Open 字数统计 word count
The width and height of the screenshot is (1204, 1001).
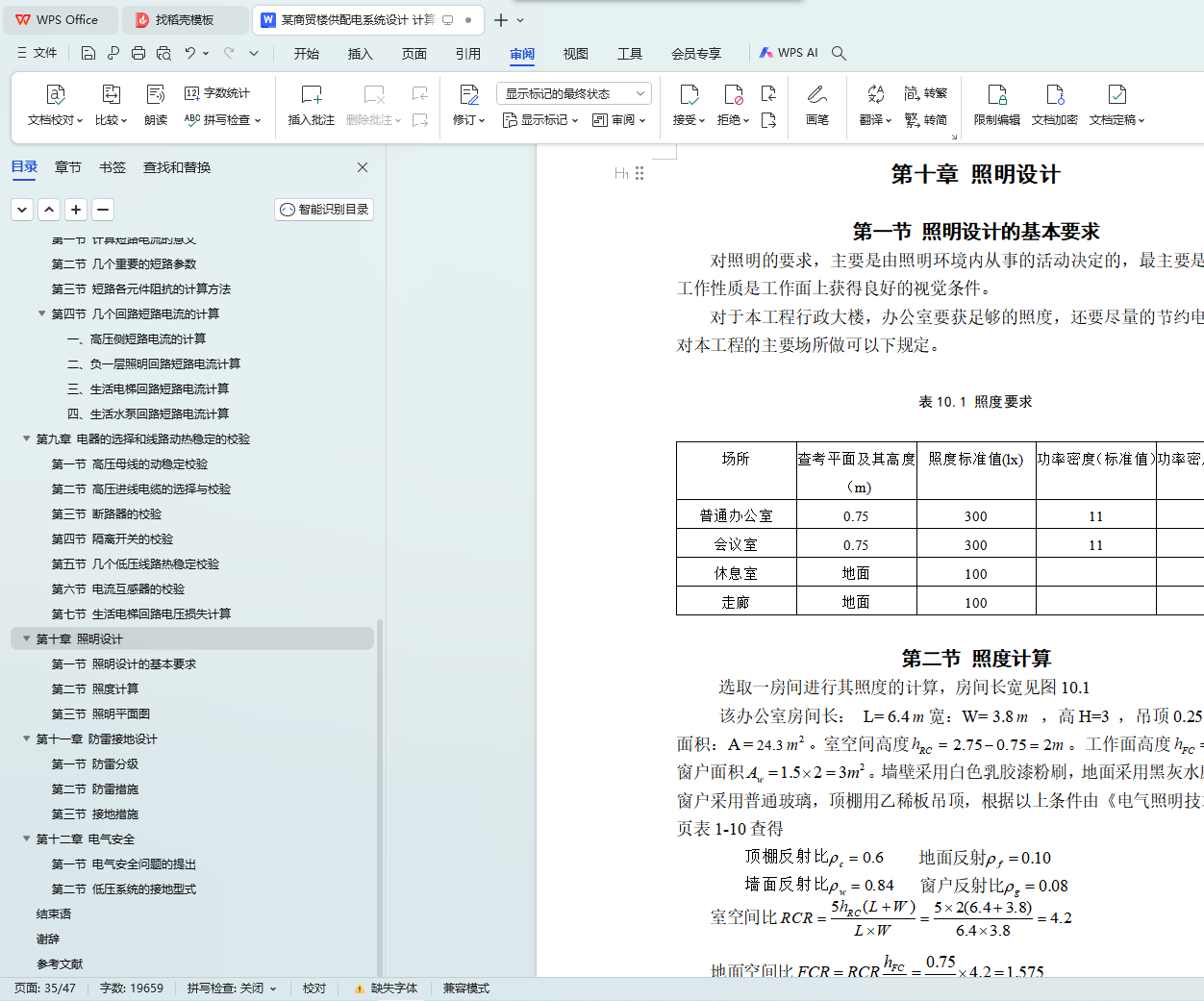[217, 93]
